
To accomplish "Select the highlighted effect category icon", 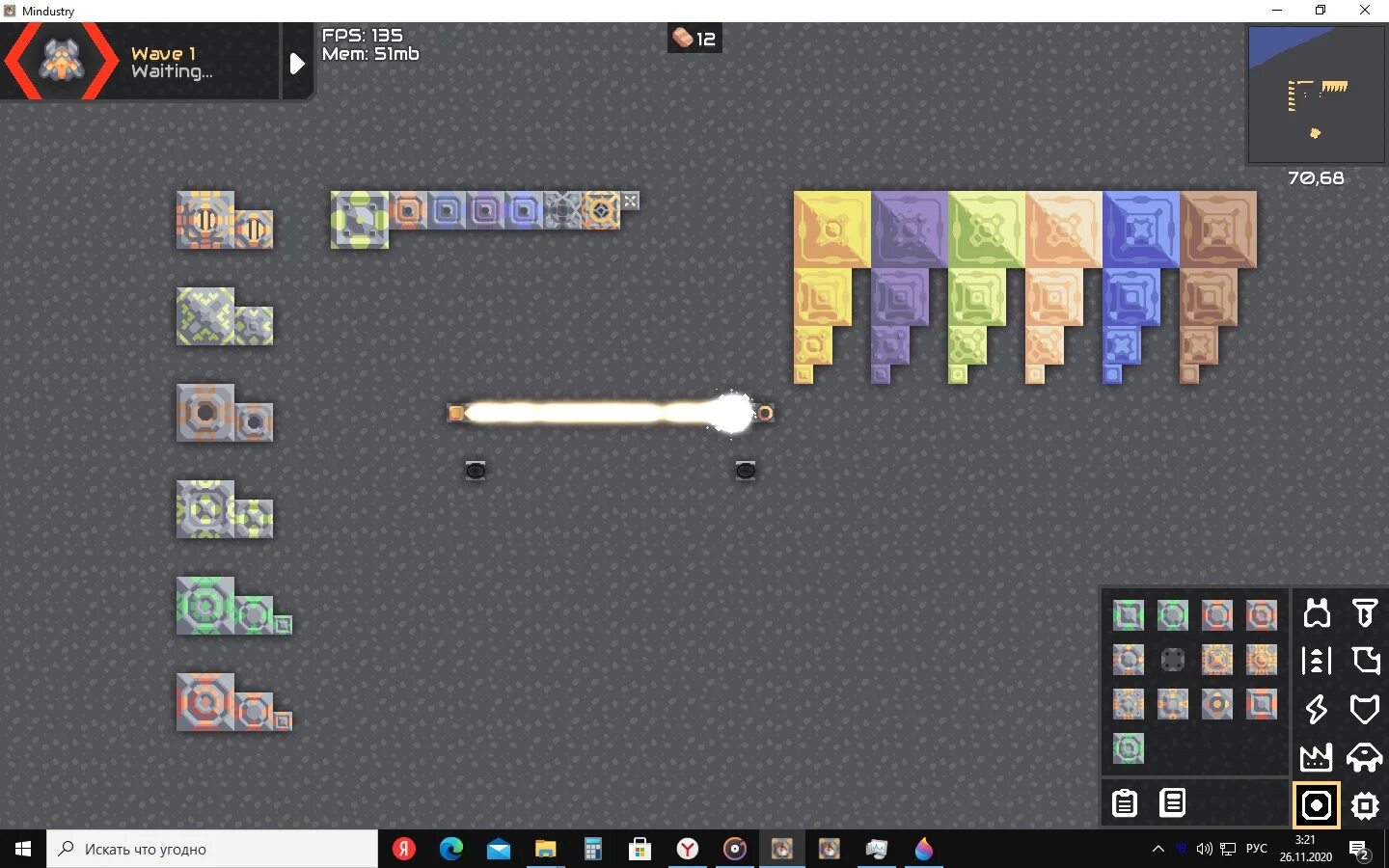I will (x=1317, y=805).
